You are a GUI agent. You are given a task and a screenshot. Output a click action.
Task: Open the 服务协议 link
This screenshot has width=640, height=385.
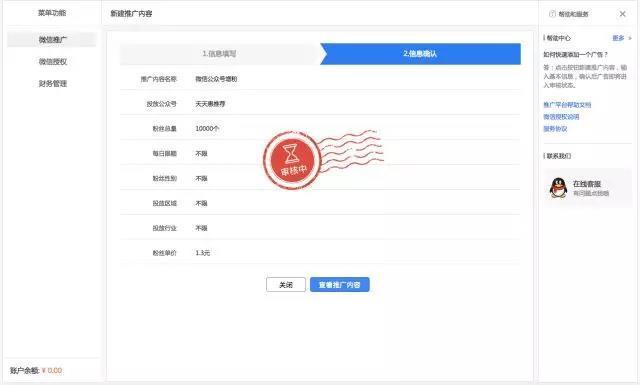click(555, 129)
